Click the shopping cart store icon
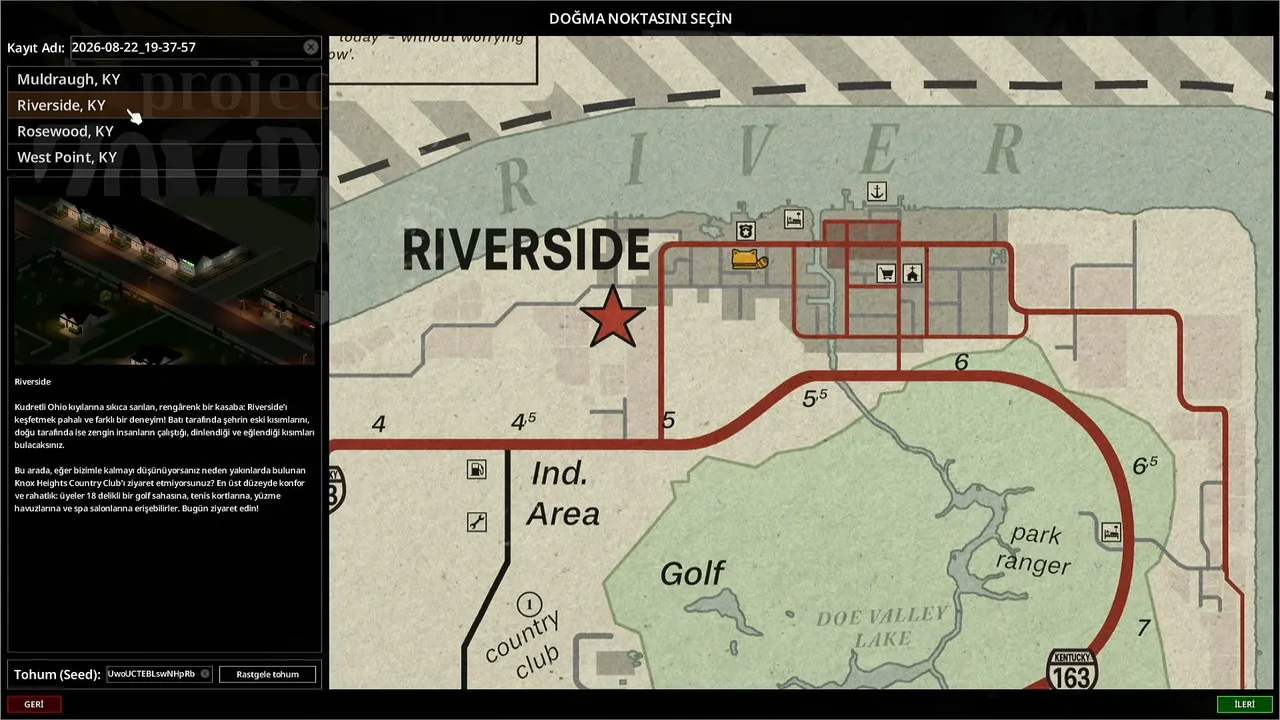This screenshot has width=1280, height=720. (x=885, y=273)
